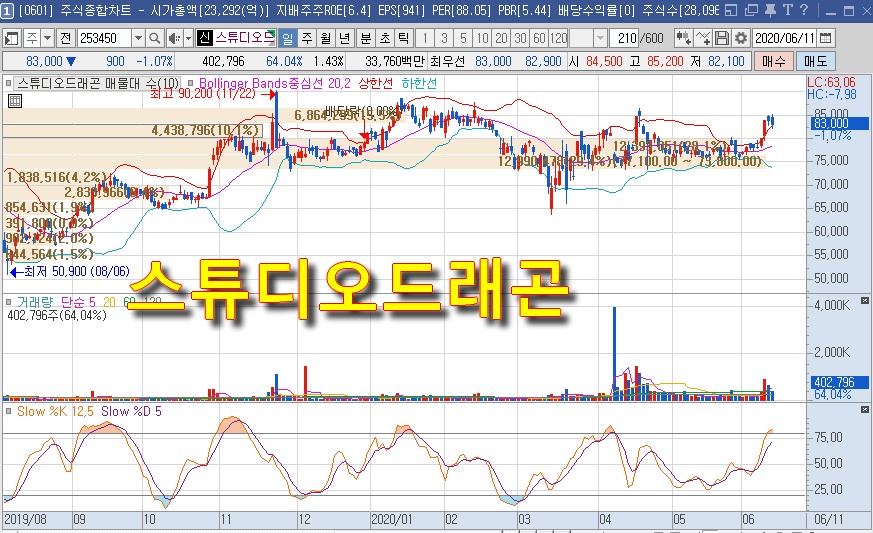The width and height of the screenshot is (873, 533).
Task: Close the volume panel with its X
Action: (x=865, y=301)
